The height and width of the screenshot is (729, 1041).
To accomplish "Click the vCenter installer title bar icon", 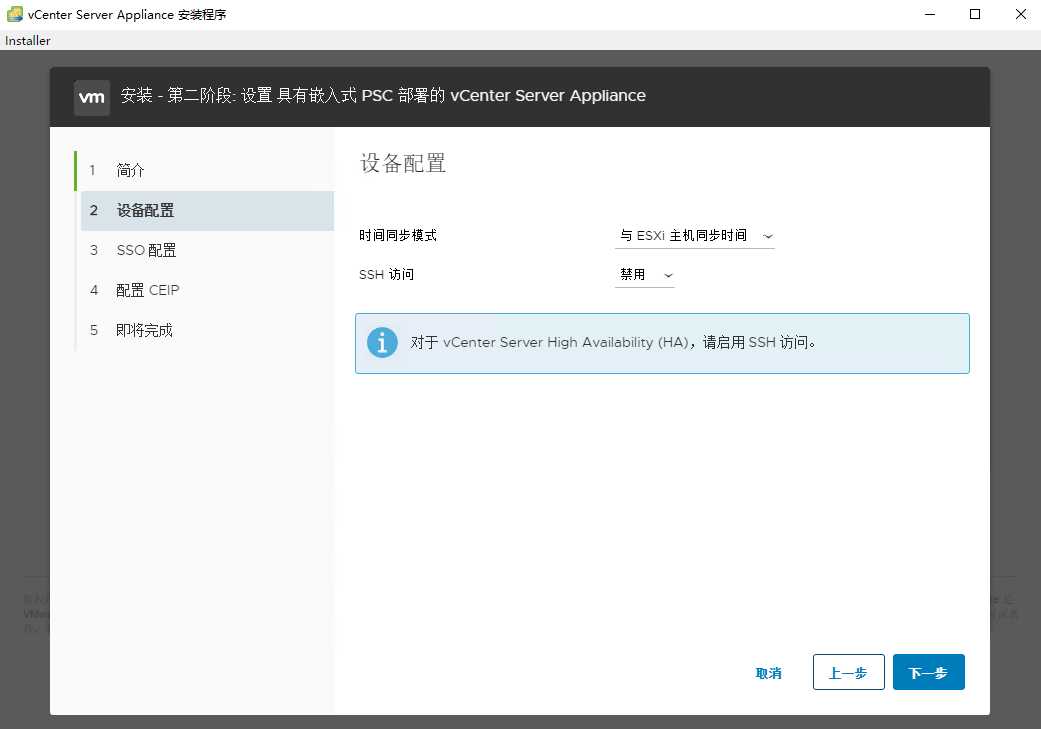I will coord(15,14).
